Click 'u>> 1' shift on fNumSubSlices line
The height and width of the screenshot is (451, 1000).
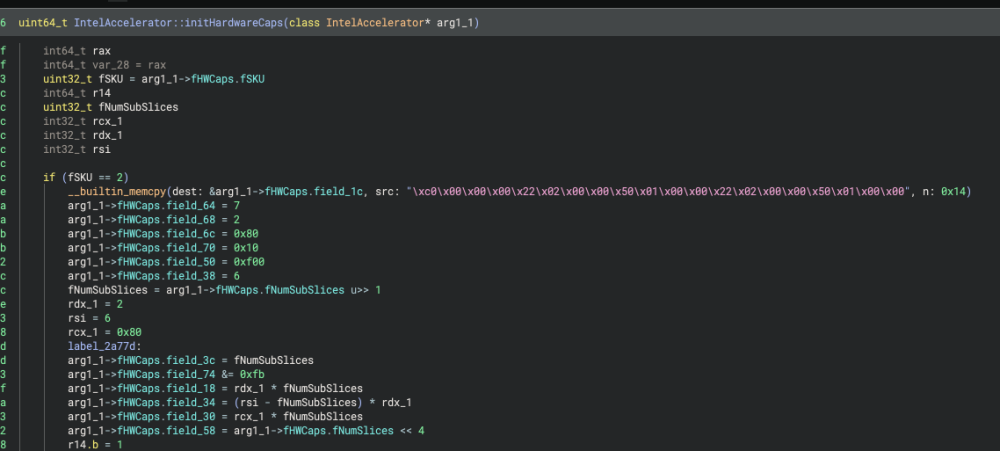pos(365,290)
